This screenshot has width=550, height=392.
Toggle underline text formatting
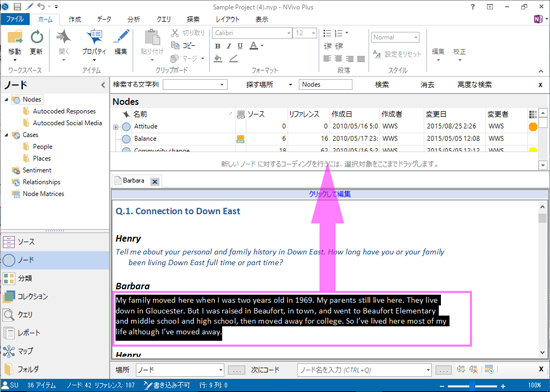click(x=240, y=46)
